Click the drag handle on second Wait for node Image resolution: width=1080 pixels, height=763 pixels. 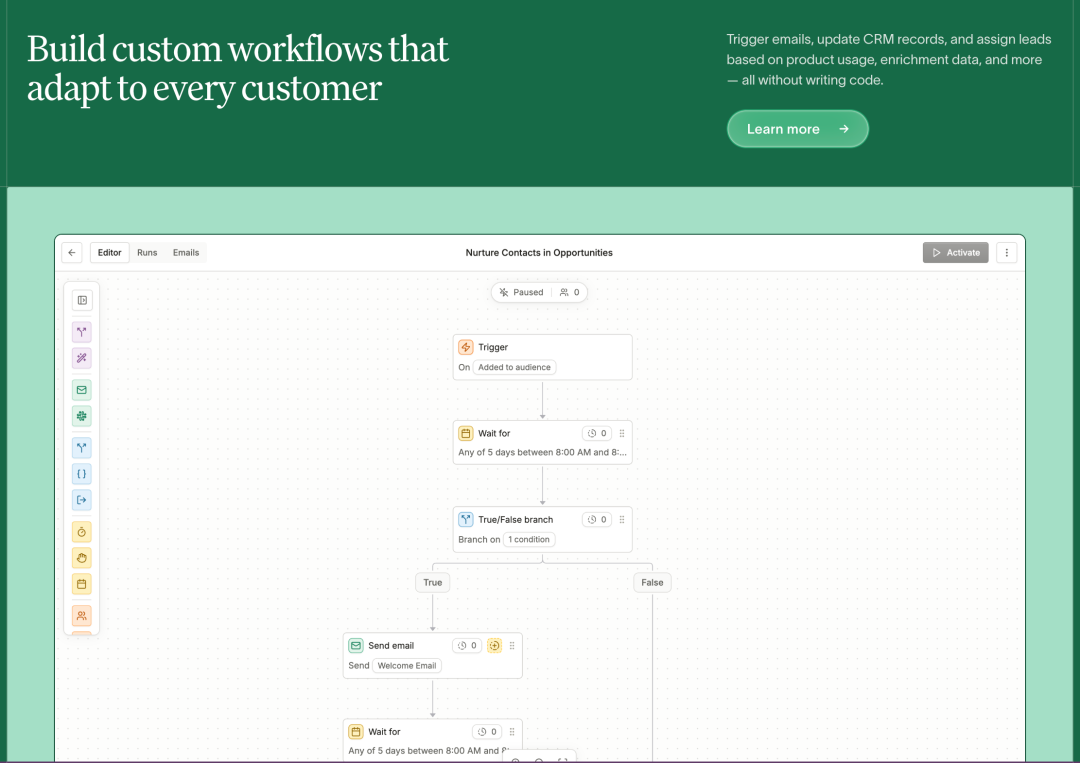pyautogui.click(x=512, y=731)
